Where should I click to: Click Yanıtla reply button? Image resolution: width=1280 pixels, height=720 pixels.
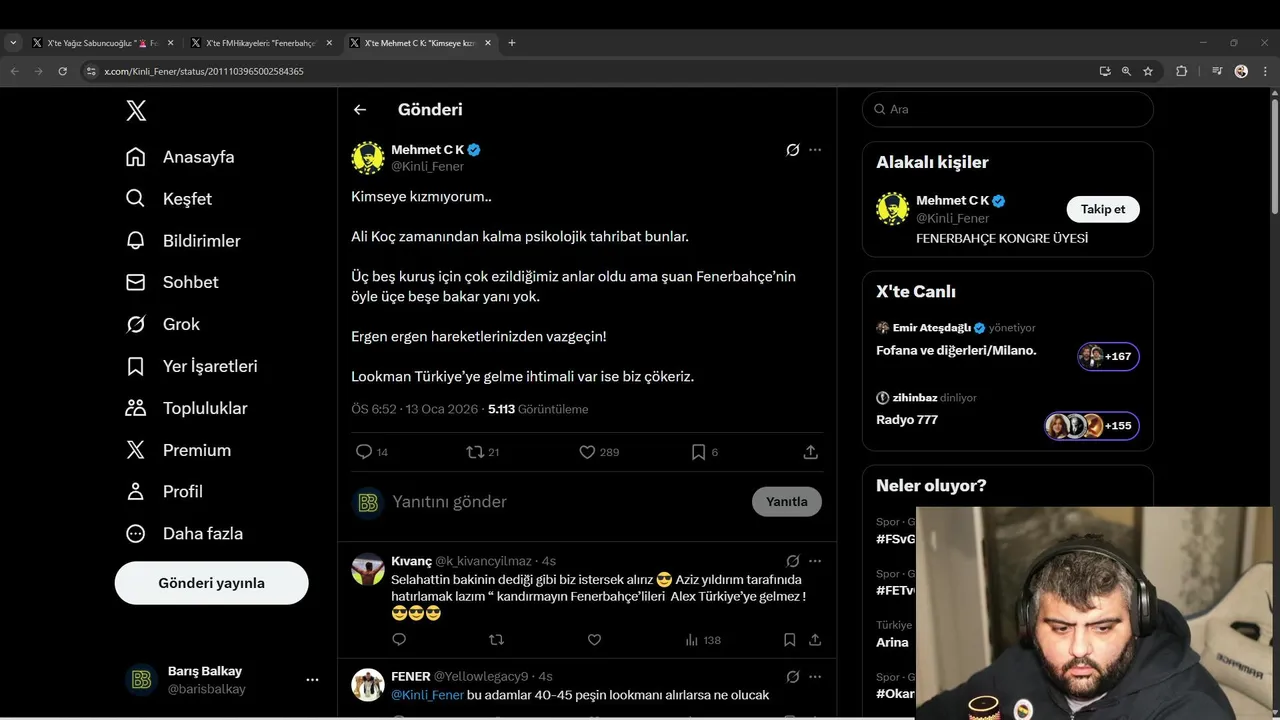(787, 502)
